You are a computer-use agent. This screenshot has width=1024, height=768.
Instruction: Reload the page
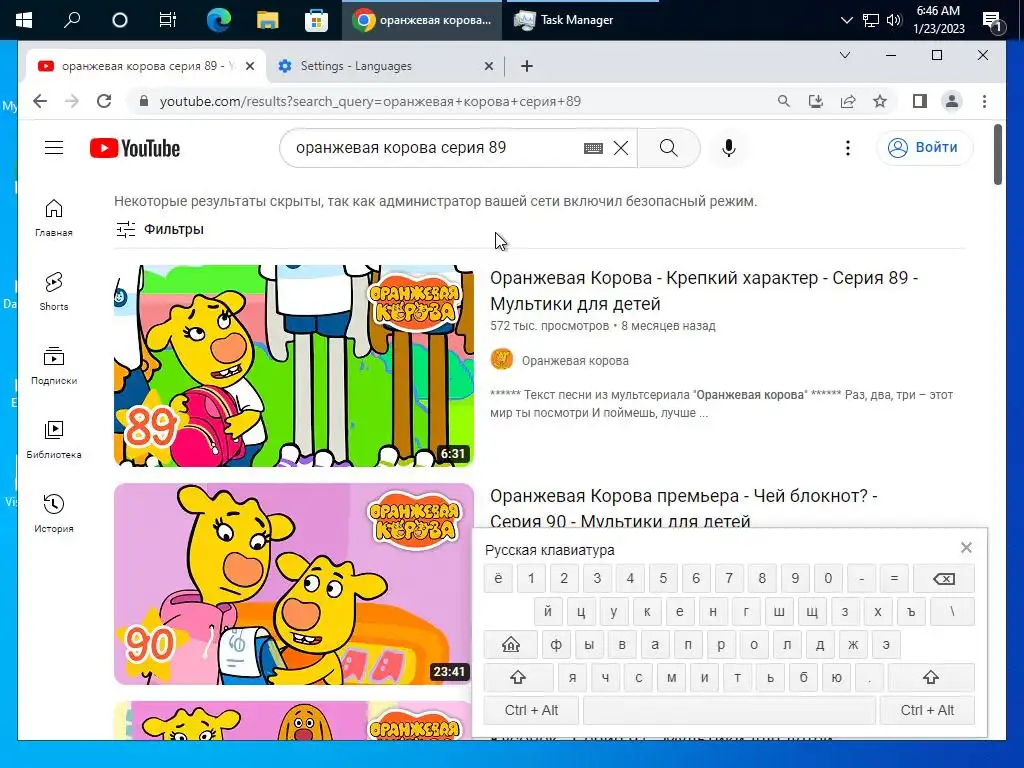click(104, 101)
